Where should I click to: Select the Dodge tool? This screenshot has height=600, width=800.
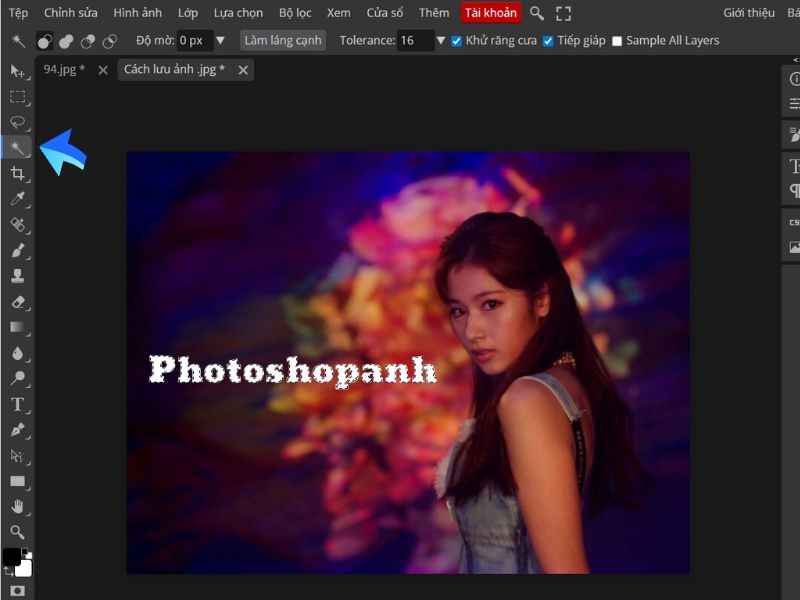tap(17, 379)
